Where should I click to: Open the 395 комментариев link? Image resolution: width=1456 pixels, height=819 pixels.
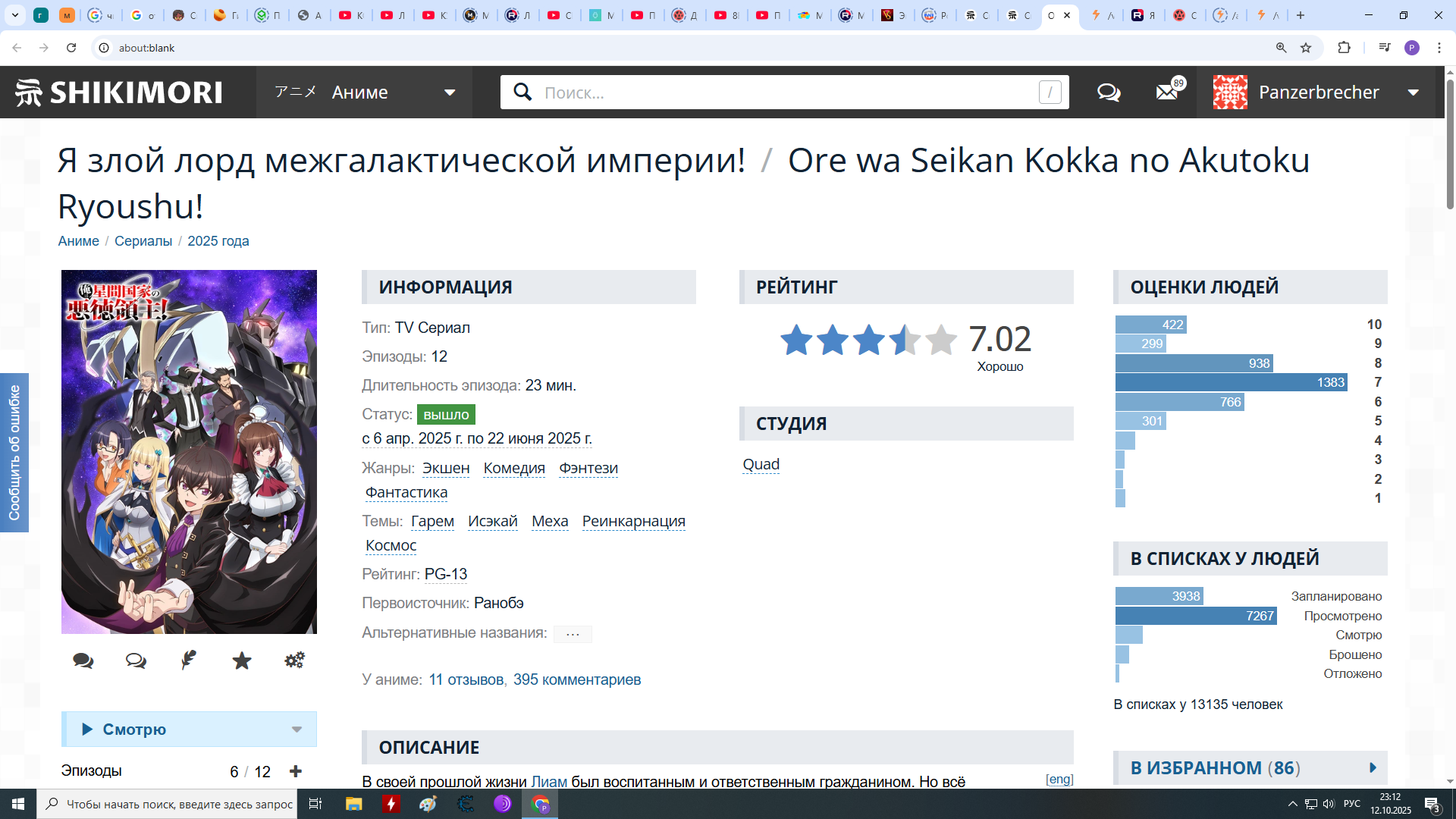576,679
